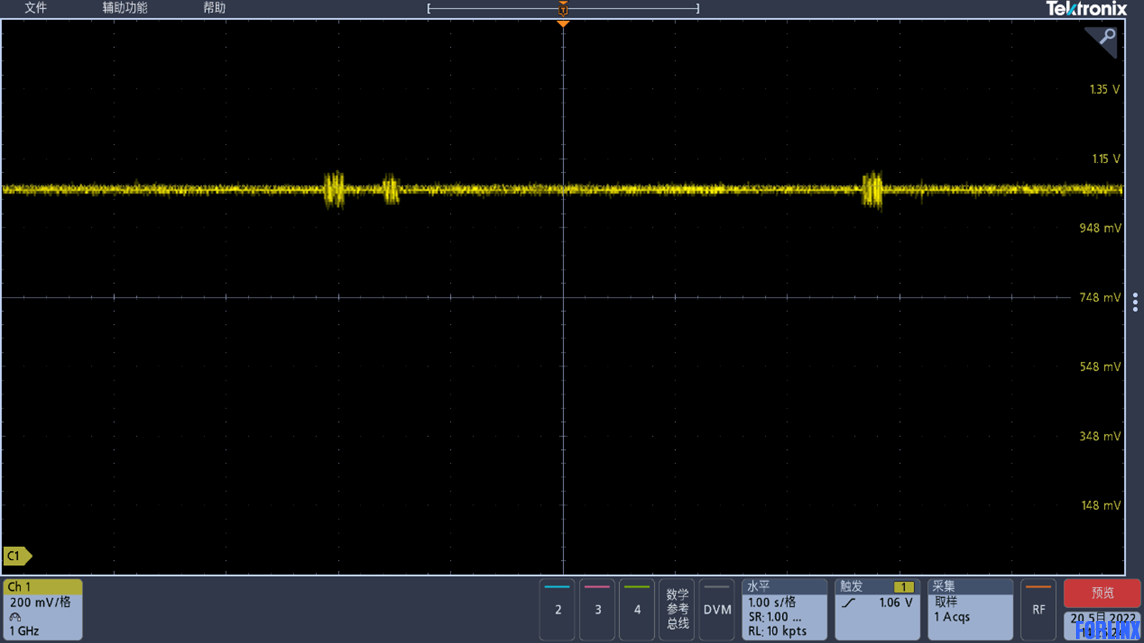Open the 采集 acquisition settings badge
Viewport: 1144px width, 643px height.
tap(970, 609)
